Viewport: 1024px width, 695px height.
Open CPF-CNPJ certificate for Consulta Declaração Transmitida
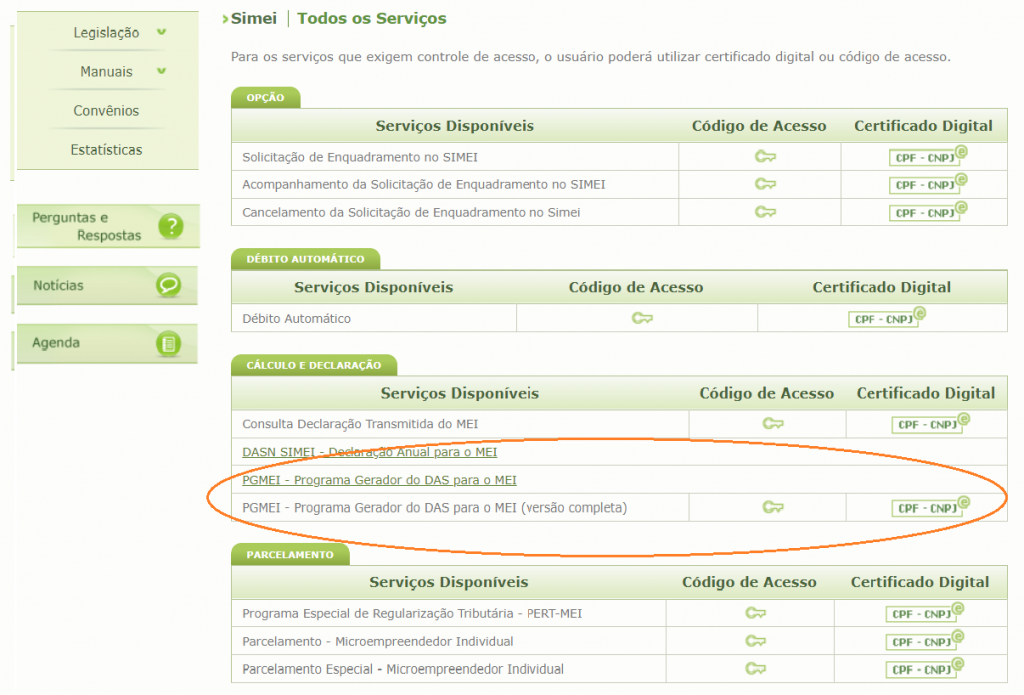[930, 424]
